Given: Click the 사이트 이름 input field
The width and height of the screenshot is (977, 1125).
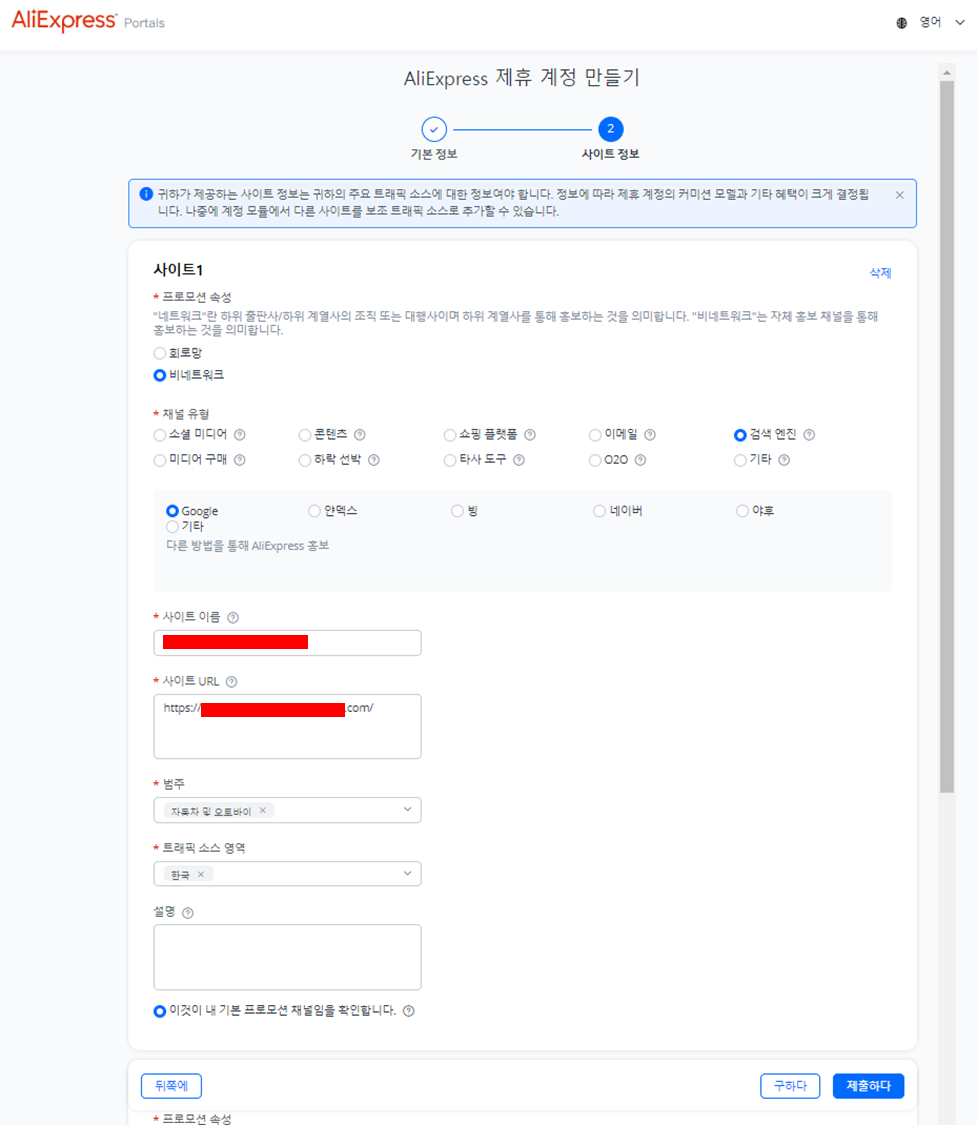Looking at the screenshot, I should [x=287, y=643].
